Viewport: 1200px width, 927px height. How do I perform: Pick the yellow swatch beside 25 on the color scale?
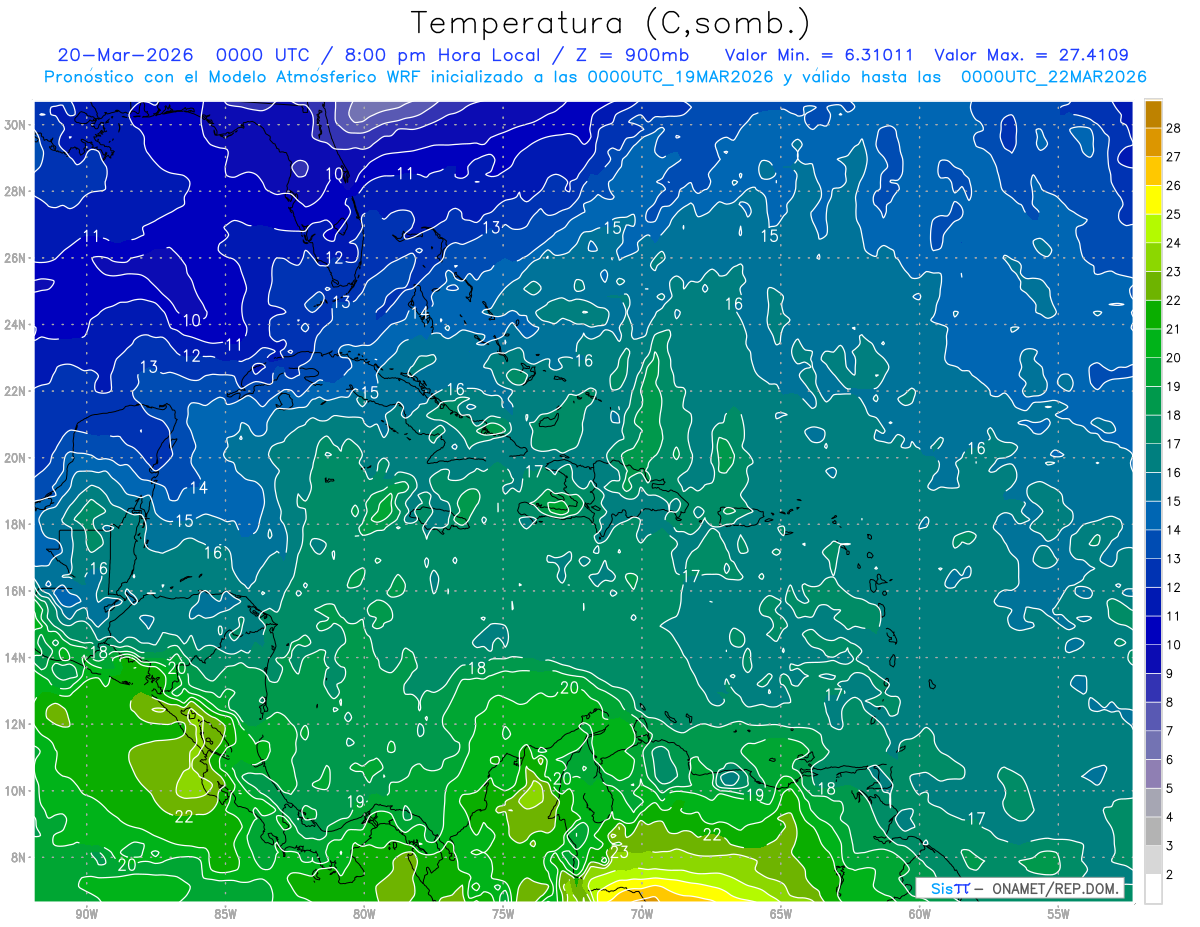point(1153,199)
